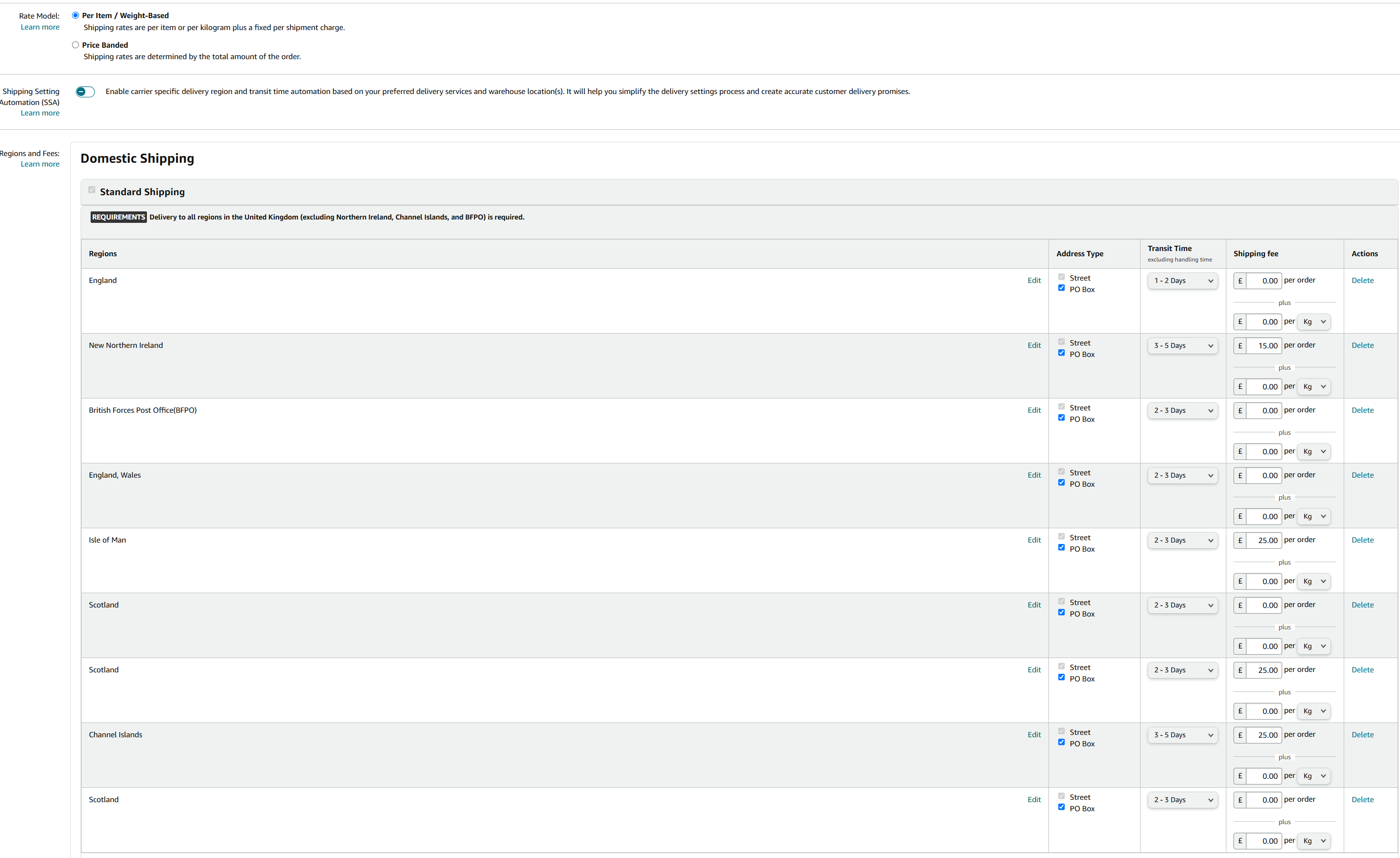Viewport: 1400px width, 858px height.
Task: Open SSA Learn more link
Action: pyautogui.click(x=40, y=113)
